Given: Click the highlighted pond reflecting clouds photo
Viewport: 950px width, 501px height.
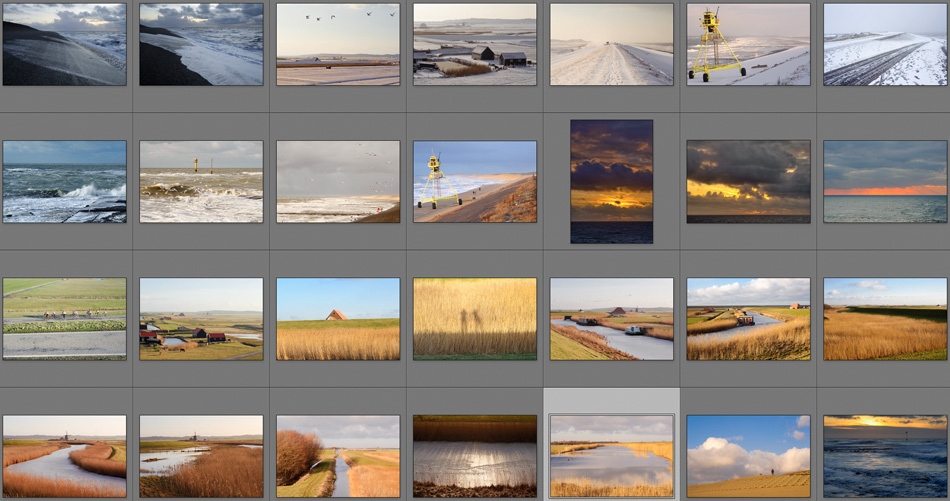Looking at the screenshot, I should tap(611, 456).
